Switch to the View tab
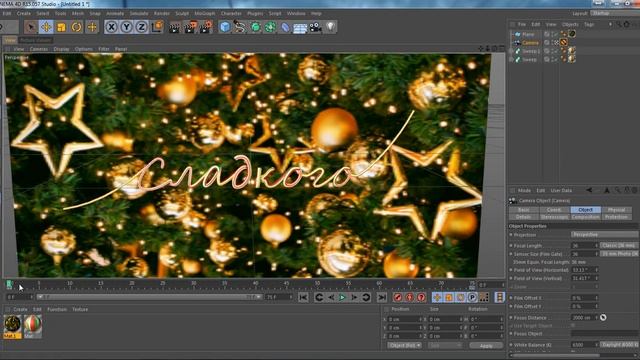 (10, 40)
